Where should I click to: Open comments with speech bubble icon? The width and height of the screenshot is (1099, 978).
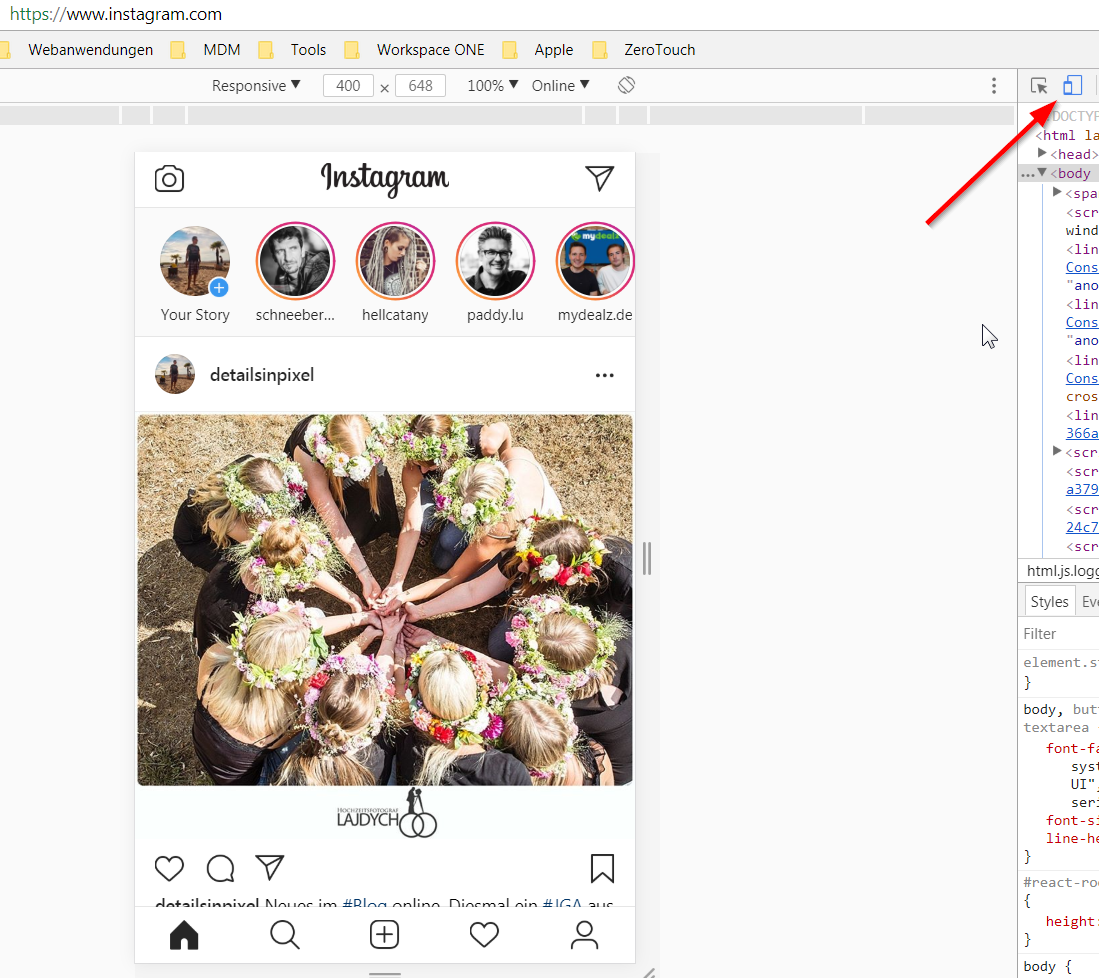220,868
